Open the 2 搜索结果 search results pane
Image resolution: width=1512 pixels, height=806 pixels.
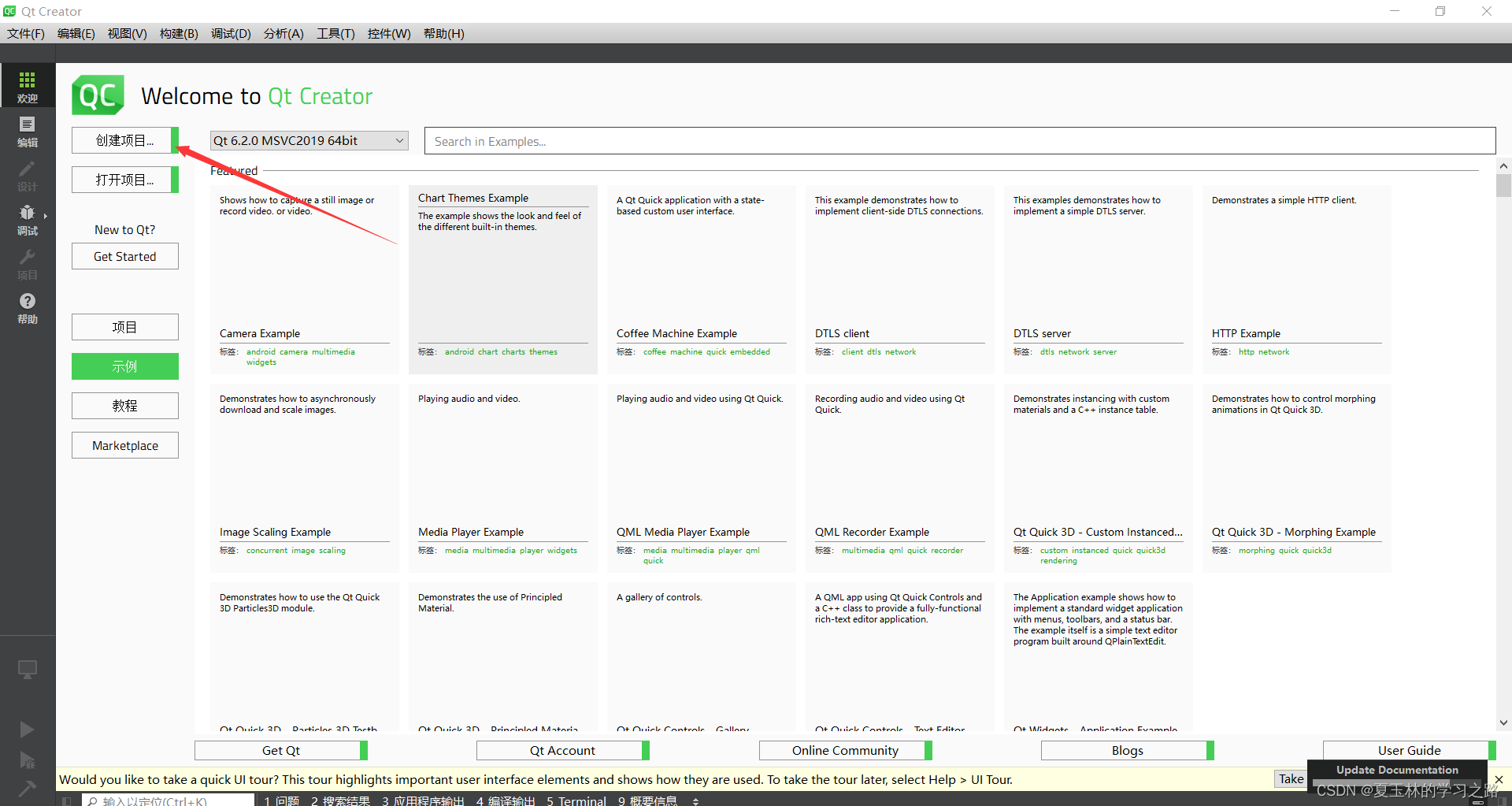(x=340, y=800)
